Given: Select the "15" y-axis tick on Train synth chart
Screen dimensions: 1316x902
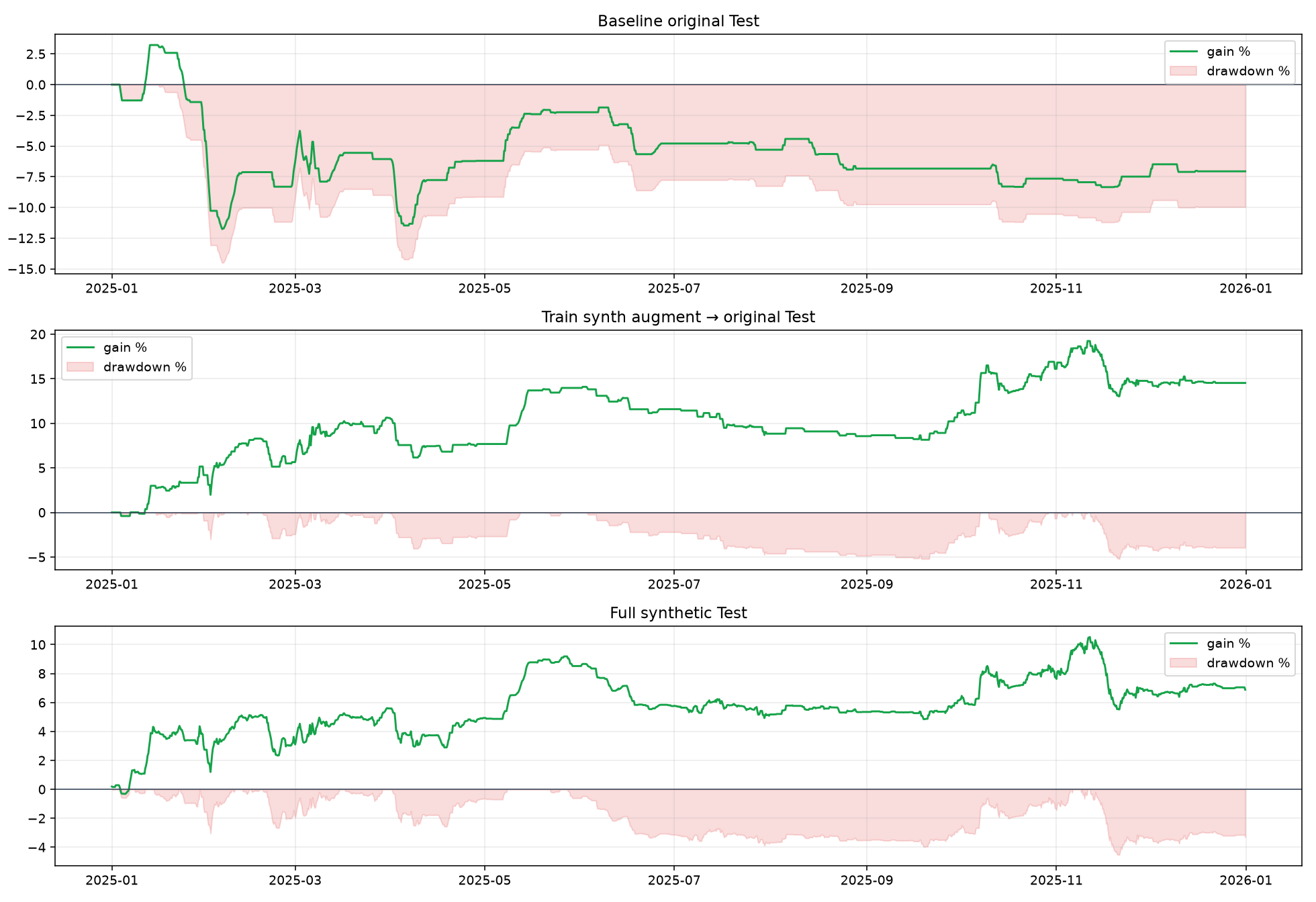Looking at the screenshot, I should pos(39,379).
